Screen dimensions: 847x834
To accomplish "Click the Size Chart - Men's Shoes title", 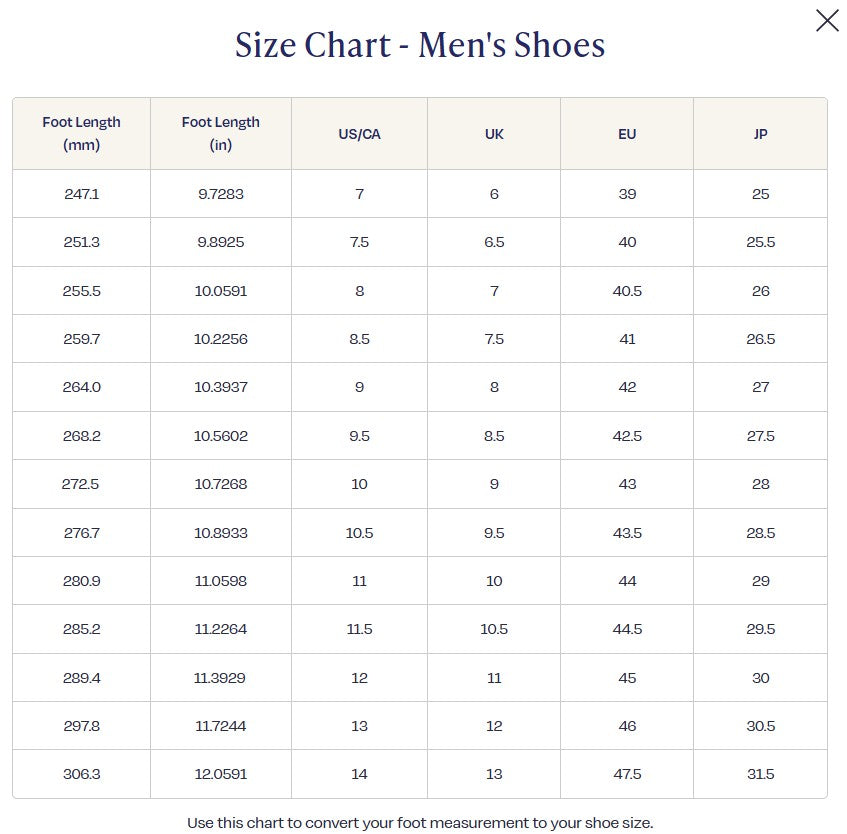I will pyautogui.click(x=420, y=45).
